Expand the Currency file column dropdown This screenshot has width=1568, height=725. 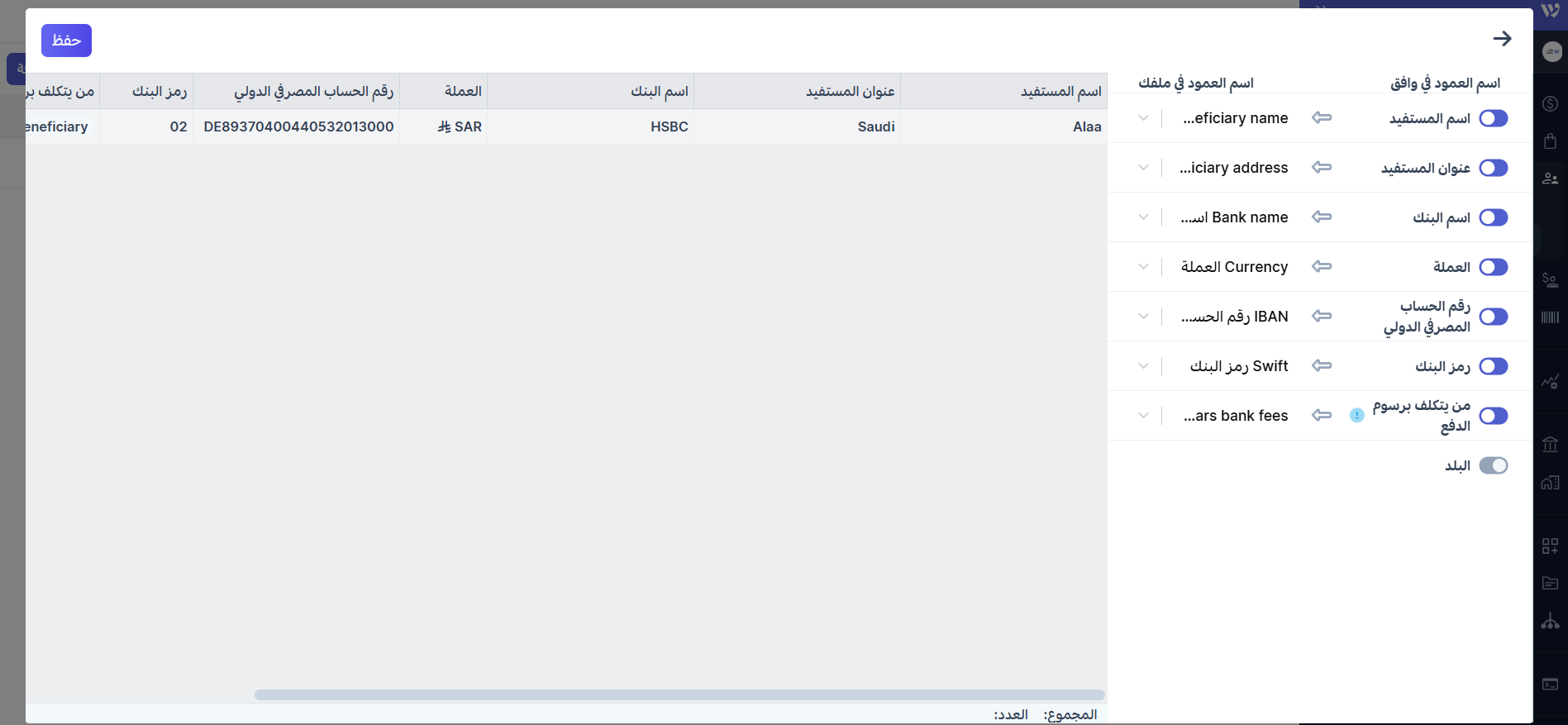click(x=1143, y=267)
